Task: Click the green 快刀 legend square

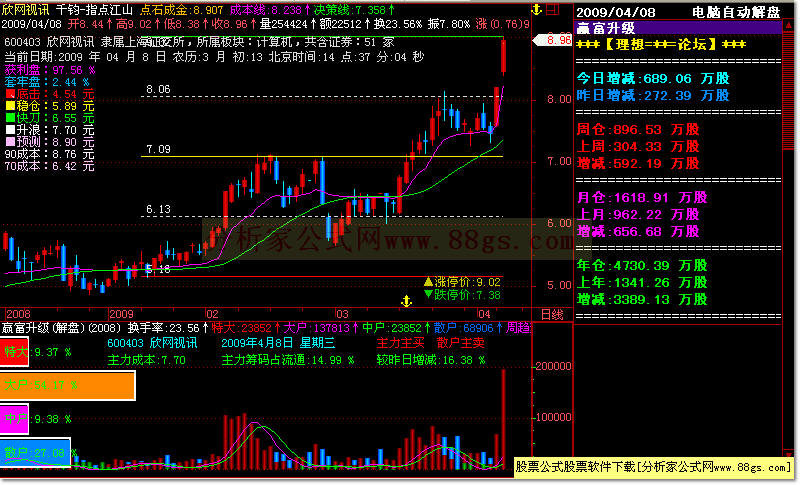Action: [x=10, y=118]
